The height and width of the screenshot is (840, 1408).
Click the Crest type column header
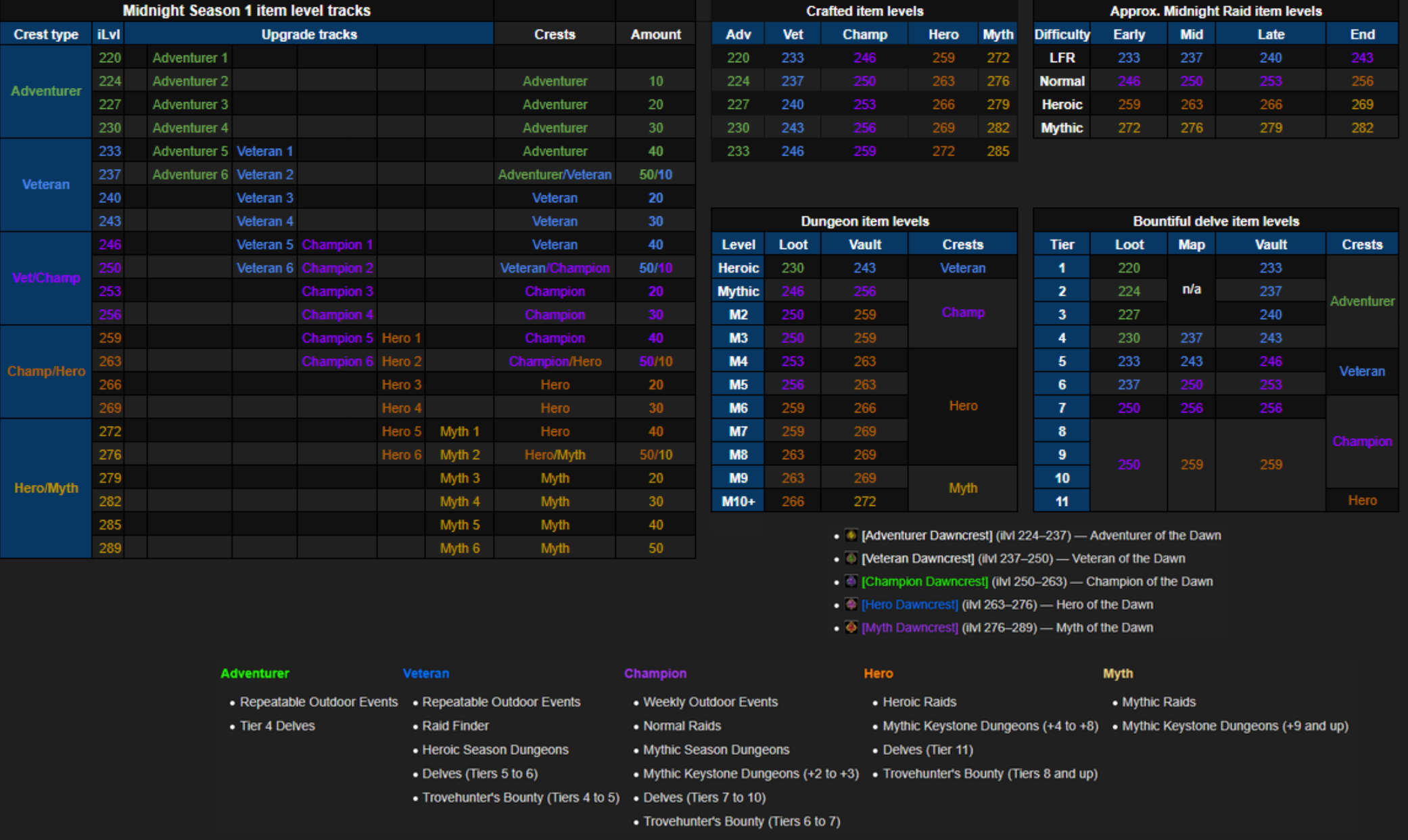pos(46,34)
